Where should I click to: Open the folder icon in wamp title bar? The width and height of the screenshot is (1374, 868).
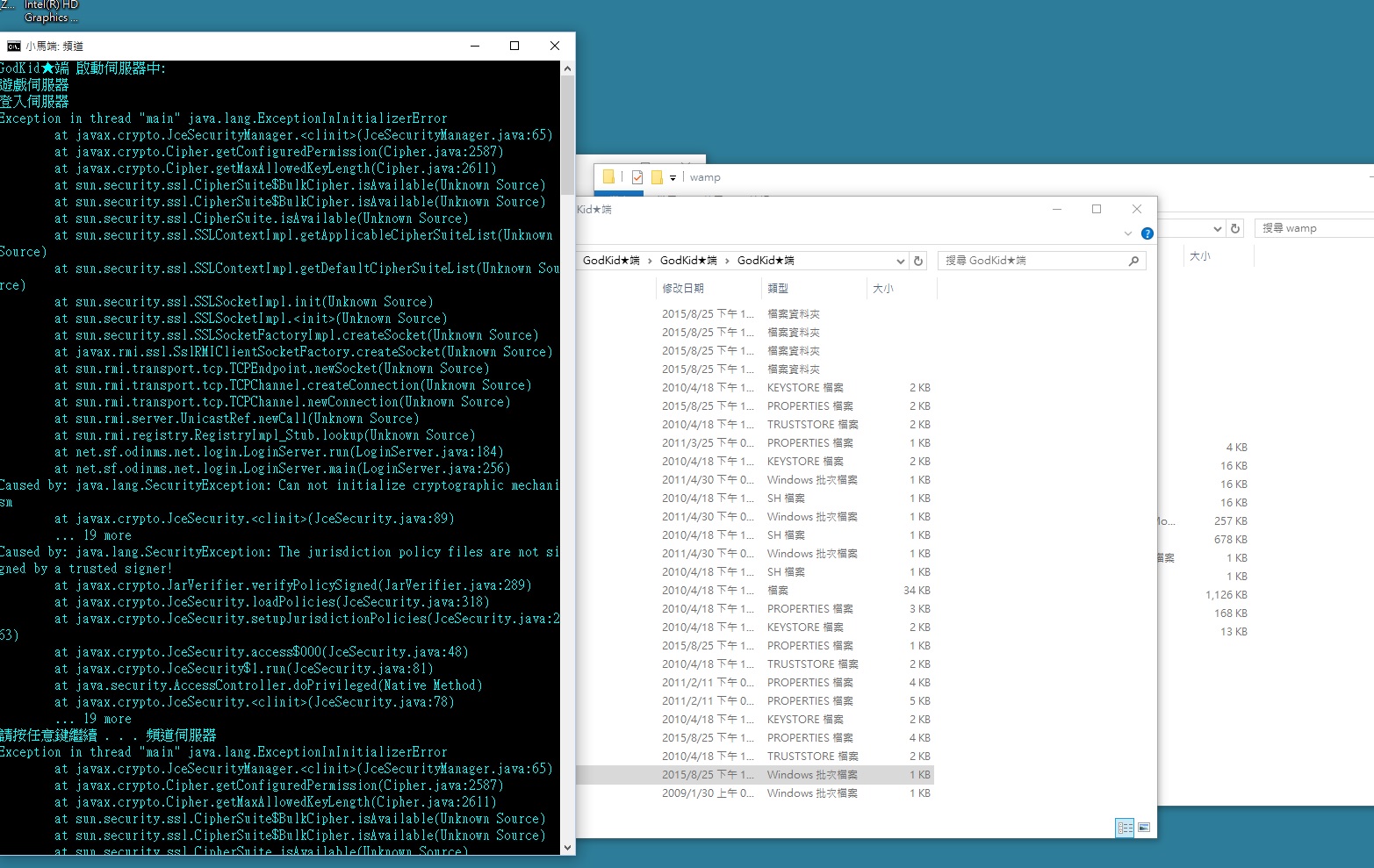[x=608, y=176]
